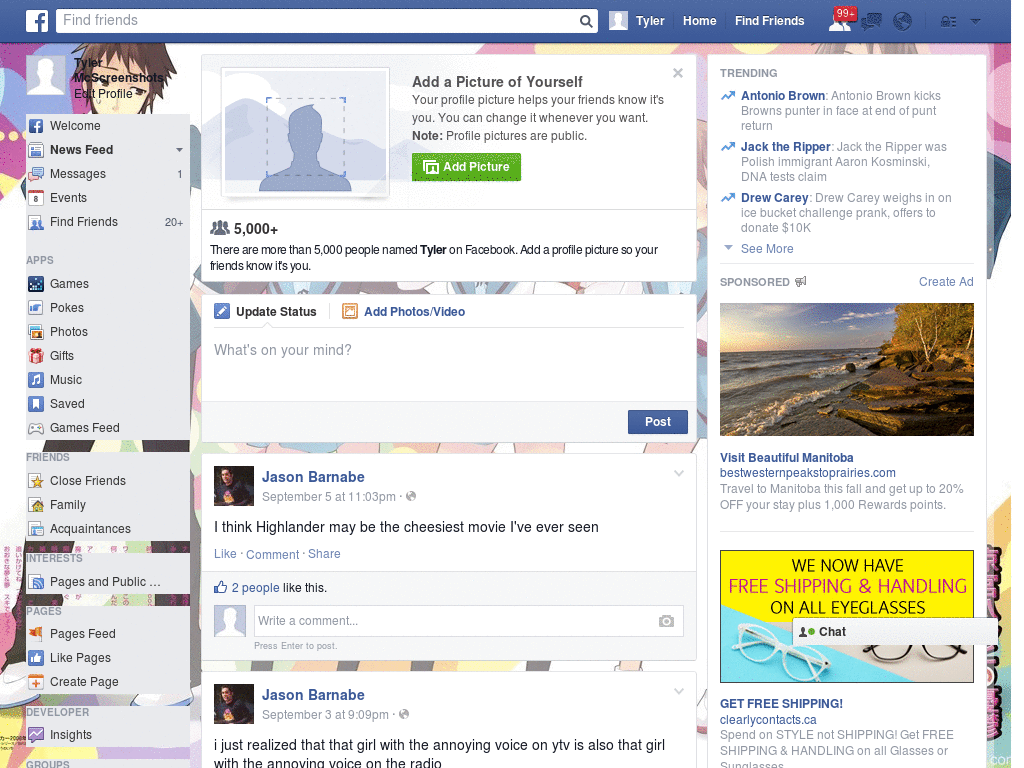
Task: Click the Facebook logo icon
Action: coord(37,21)
